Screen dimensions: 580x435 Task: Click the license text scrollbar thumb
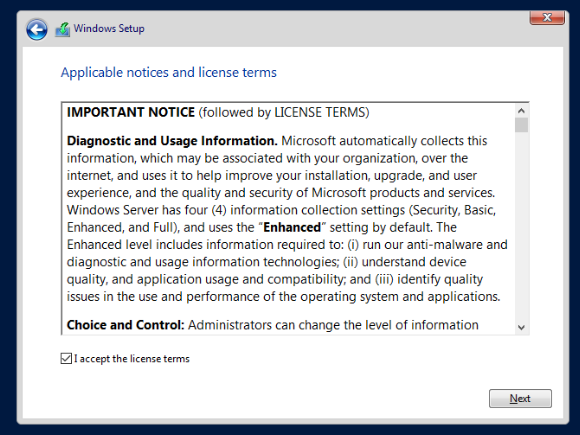[521, 125]
